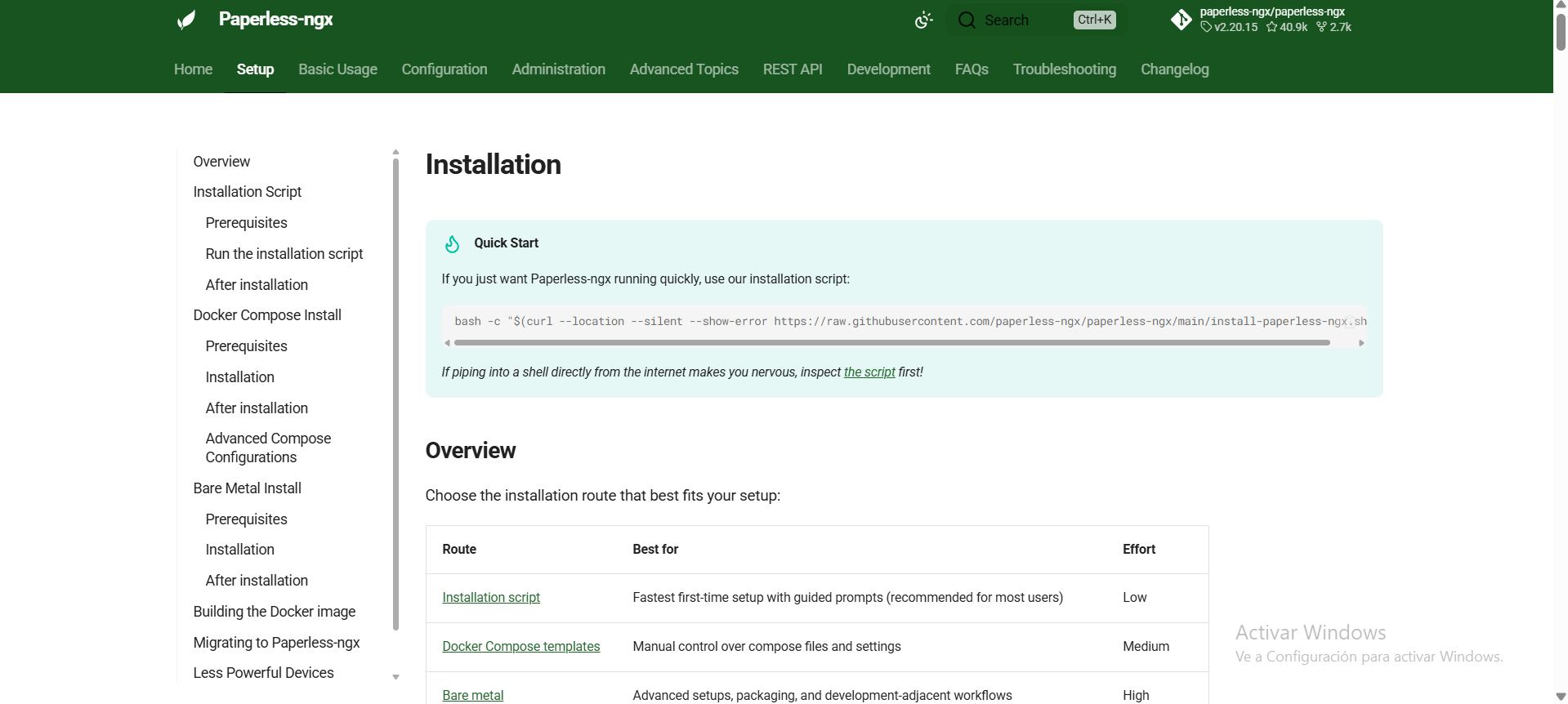Jump to Overview in the sidebar
The image size is (1568, 704).
pos(221,162)
